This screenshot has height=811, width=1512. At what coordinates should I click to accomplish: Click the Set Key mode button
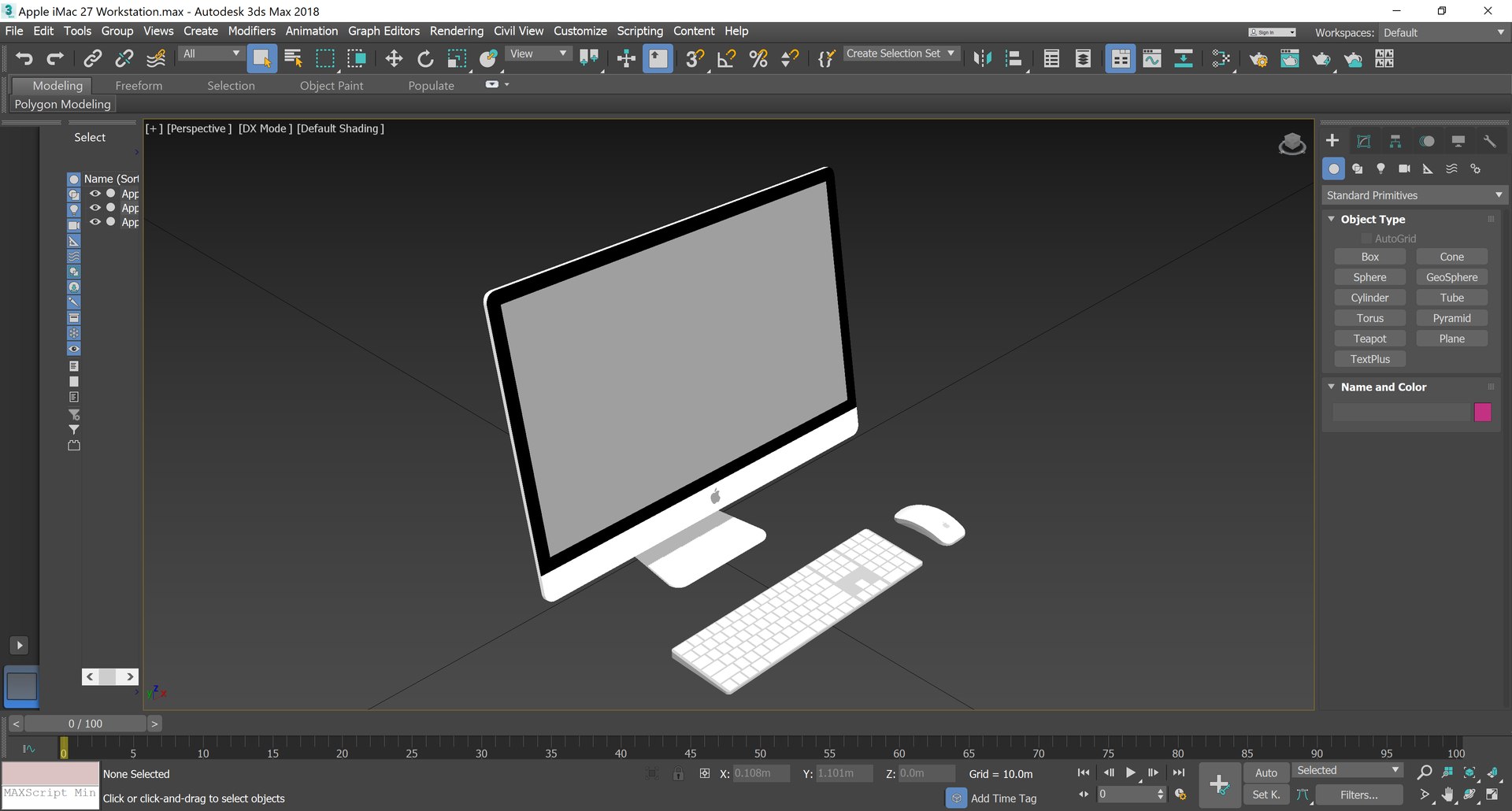[1266, 794]
